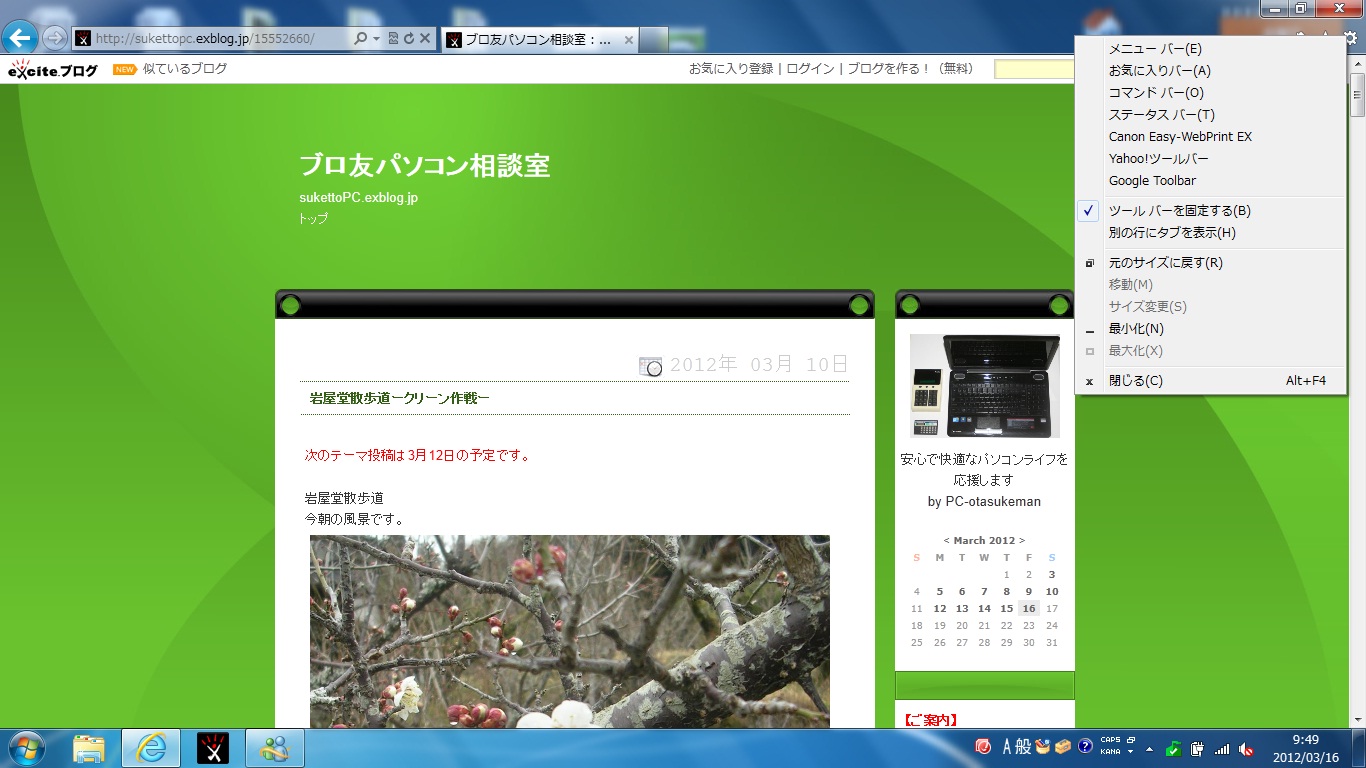Click the IME help question mark icon

tap(1085, 746)
